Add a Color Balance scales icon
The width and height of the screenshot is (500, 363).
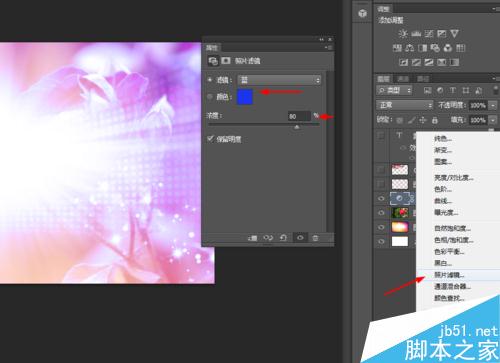(x=410, y=48)
